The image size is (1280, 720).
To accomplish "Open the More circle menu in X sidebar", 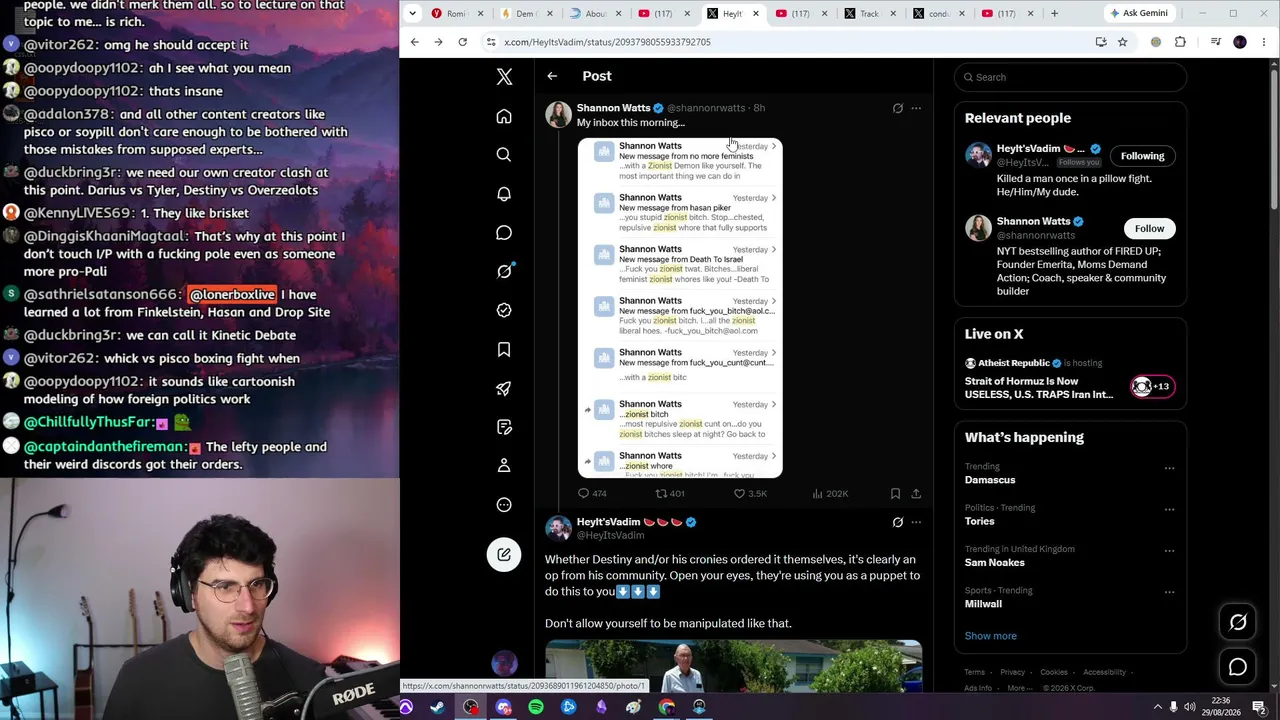I will (504, 504).
